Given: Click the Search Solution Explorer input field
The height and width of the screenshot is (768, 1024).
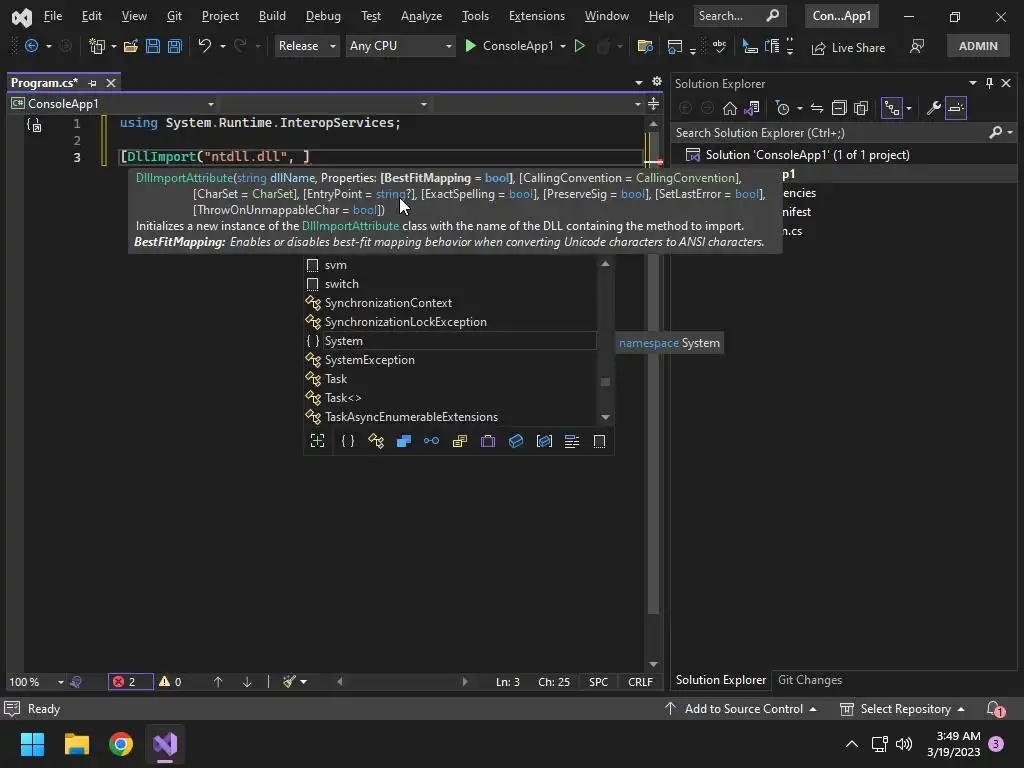Looking at the screenshot, I should [x=829, y=133].
